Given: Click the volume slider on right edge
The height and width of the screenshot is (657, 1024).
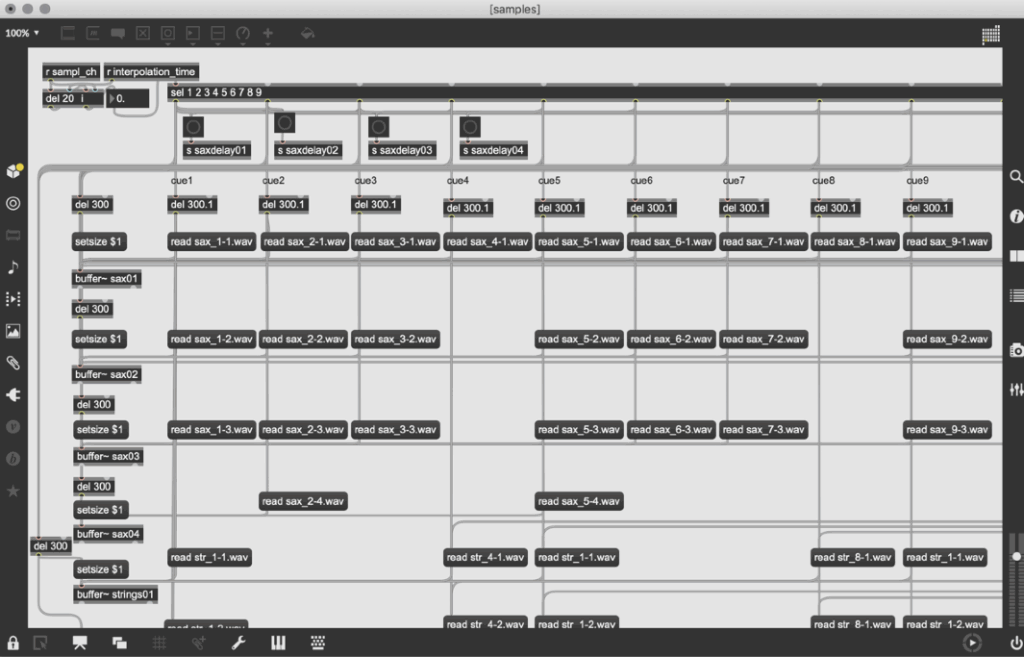Looking at the screenshot, I should tap(1017, 555).
